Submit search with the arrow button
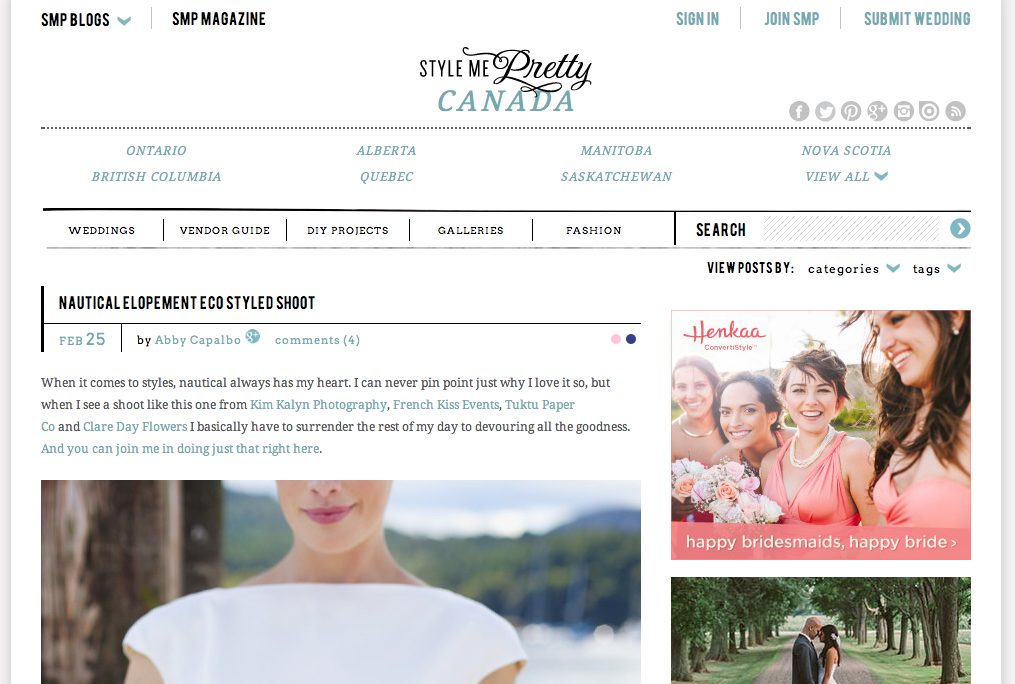The width and height of the screenshot is (1015, 684). (x=960, y=228)
